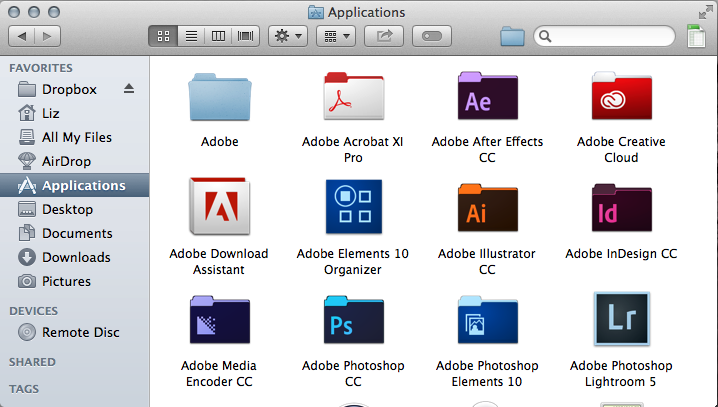Go forward with the right arrow button

47,36
